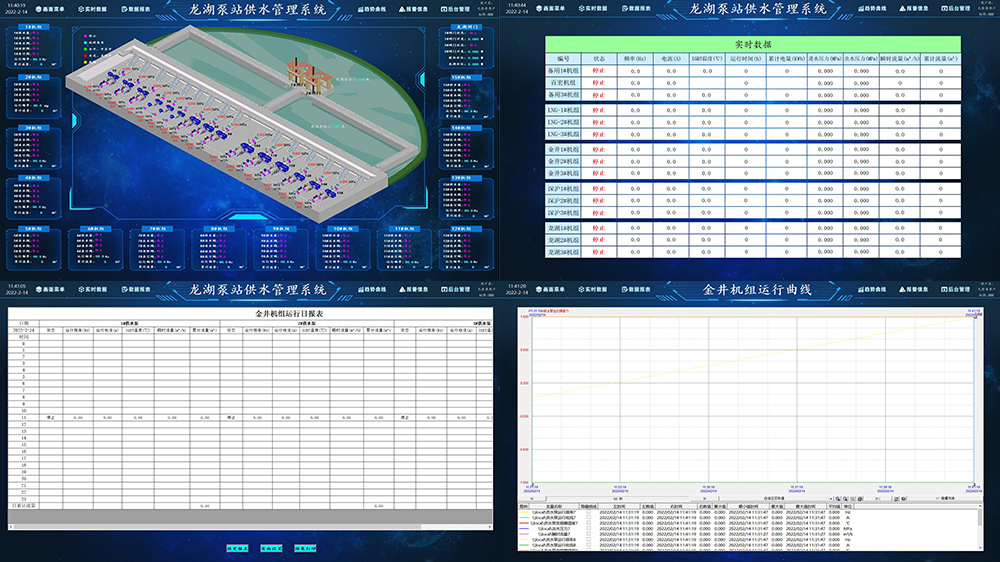Viewport: 1000px width, 562px height.
Task: Click the 报警信息 warning icon on the 金井机组运行曲线 screen
Action: tap(900, 289)
